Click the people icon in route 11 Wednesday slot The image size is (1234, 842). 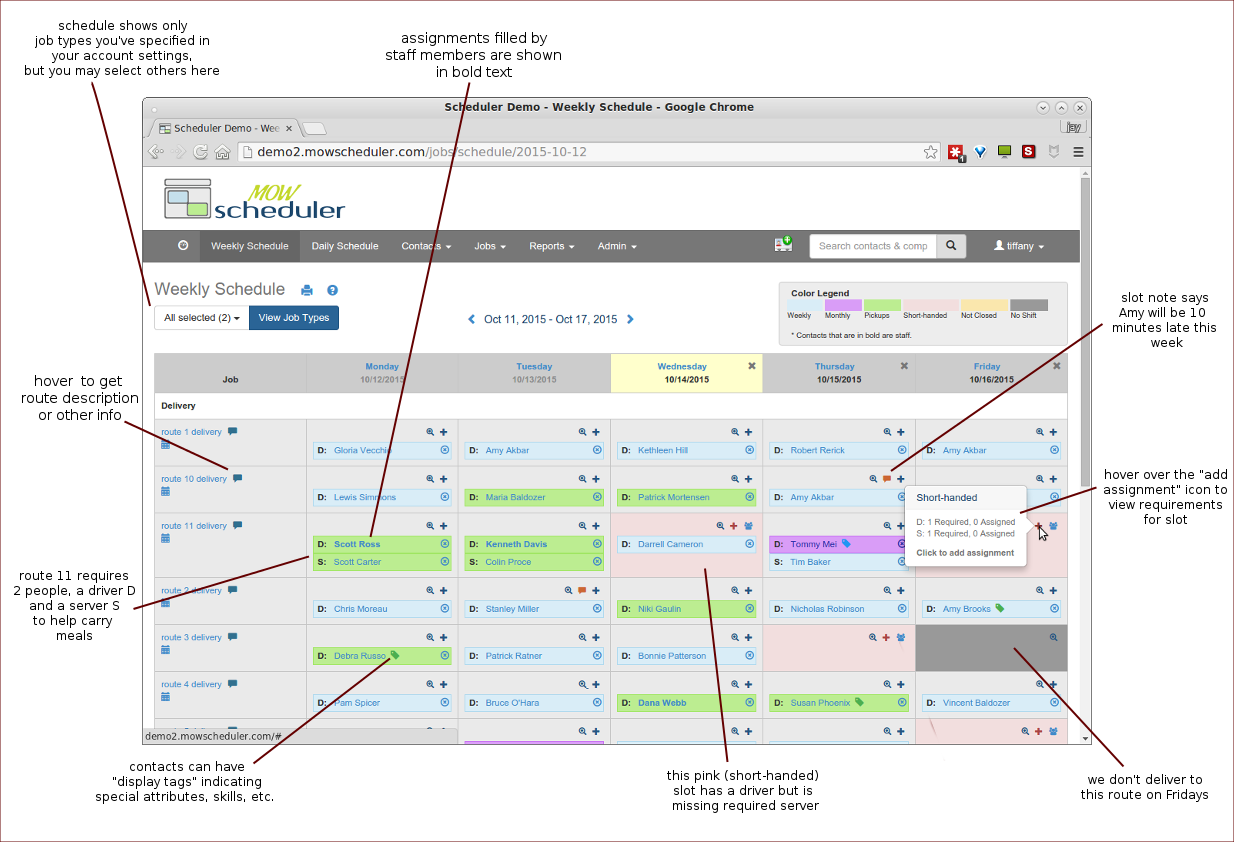[748, 525]
